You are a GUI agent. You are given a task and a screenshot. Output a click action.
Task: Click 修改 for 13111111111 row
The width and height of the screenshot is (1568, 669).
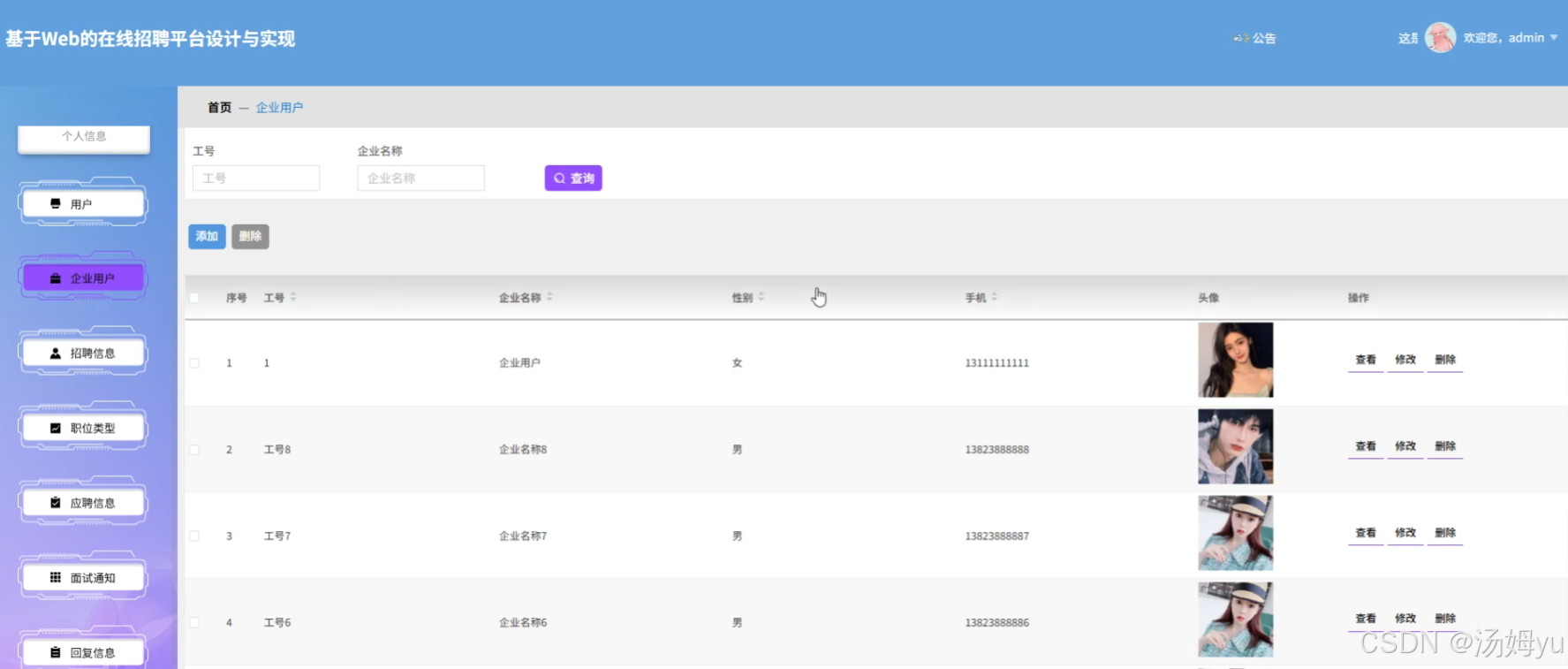[1405, 360]
